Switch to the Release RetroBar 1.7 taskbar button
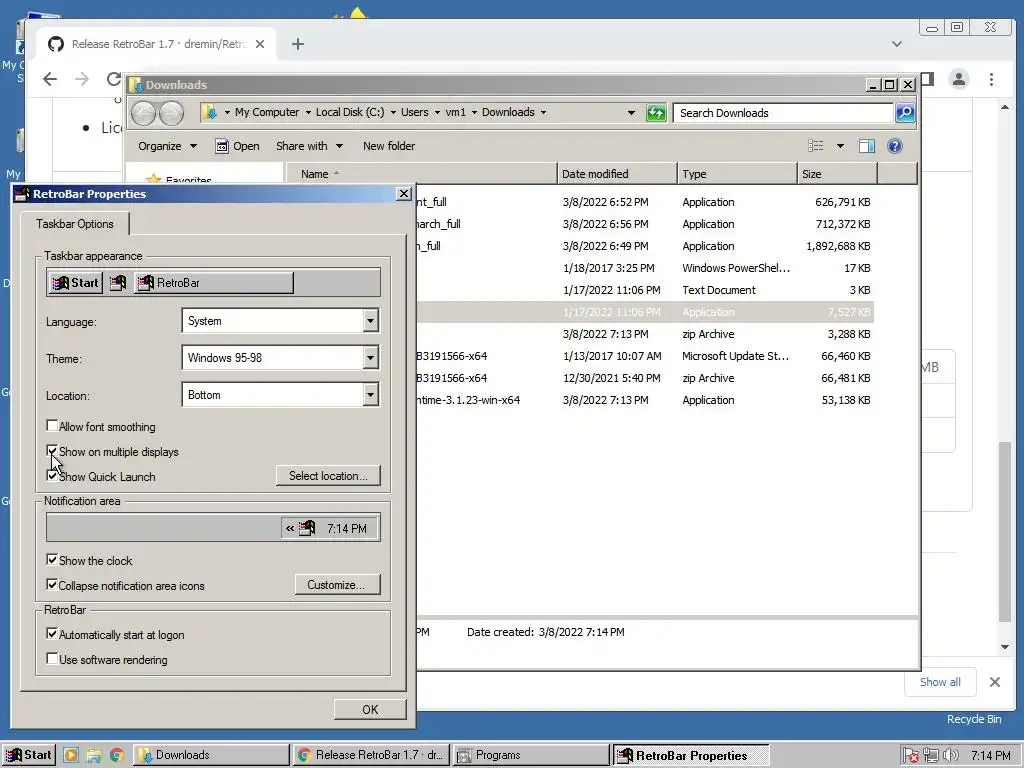This screenshot has height=768, width=1024. [370, 755]
